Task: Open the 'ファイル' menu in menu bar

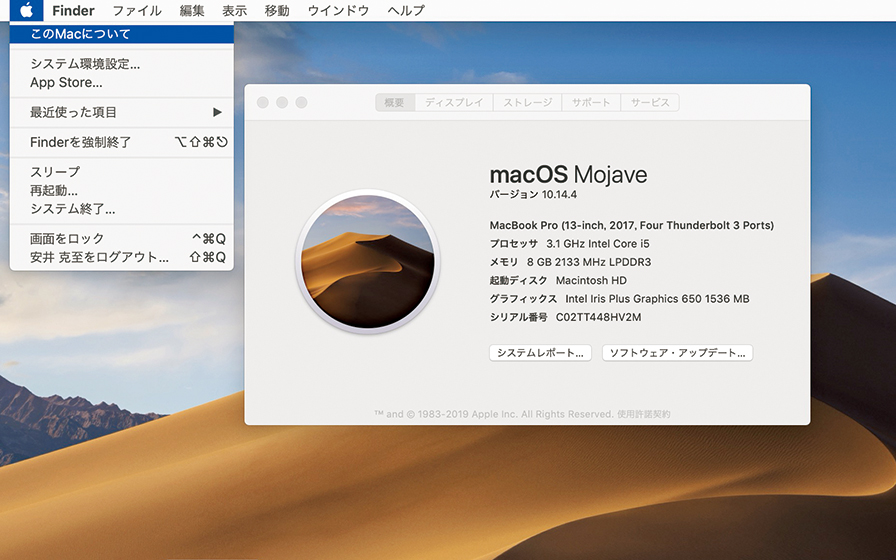Action: 137,11
